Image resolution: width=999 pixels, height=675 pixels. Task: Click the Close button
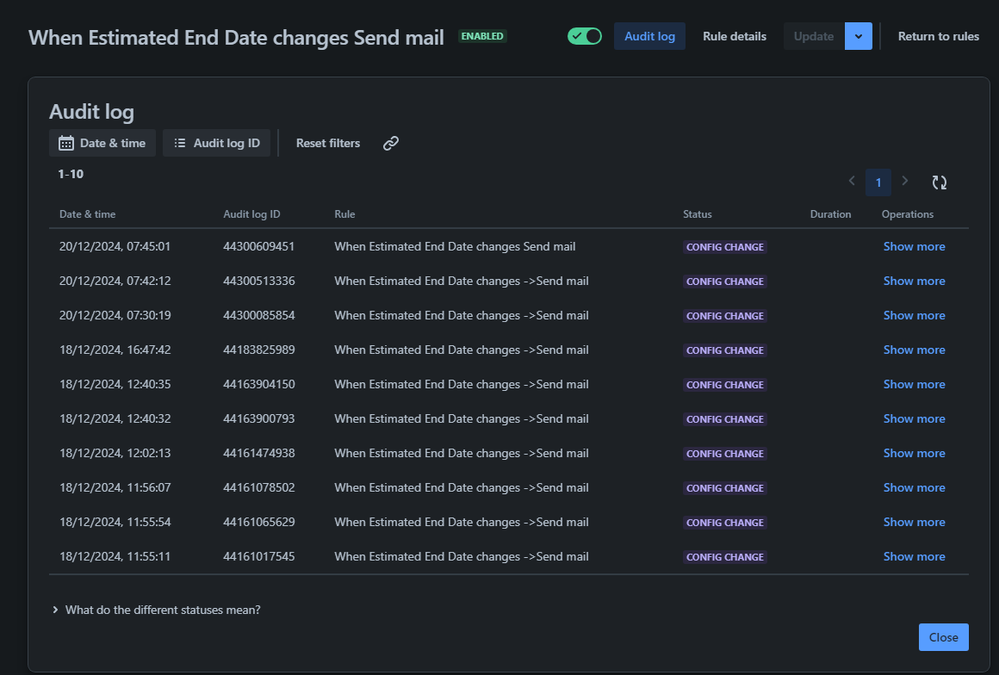943,637
